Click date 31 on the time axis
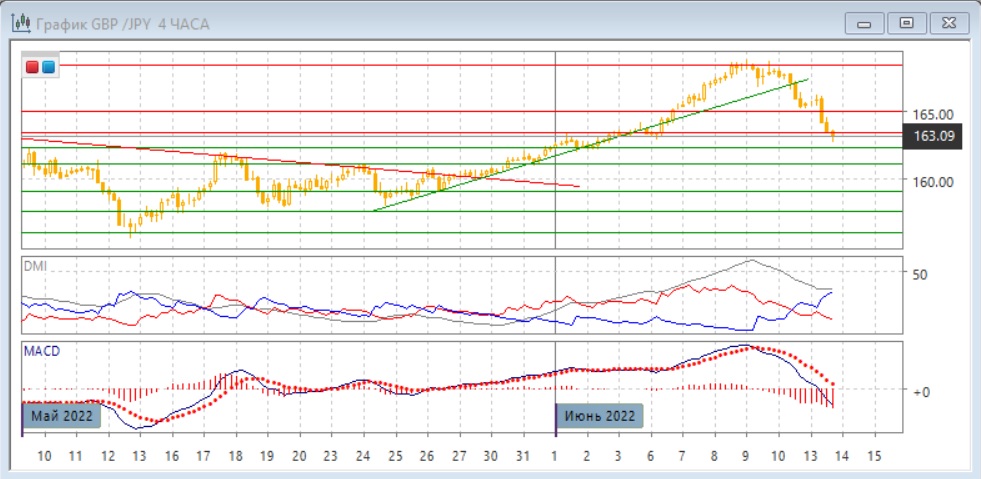981x479 pixels. click(522, 456)
